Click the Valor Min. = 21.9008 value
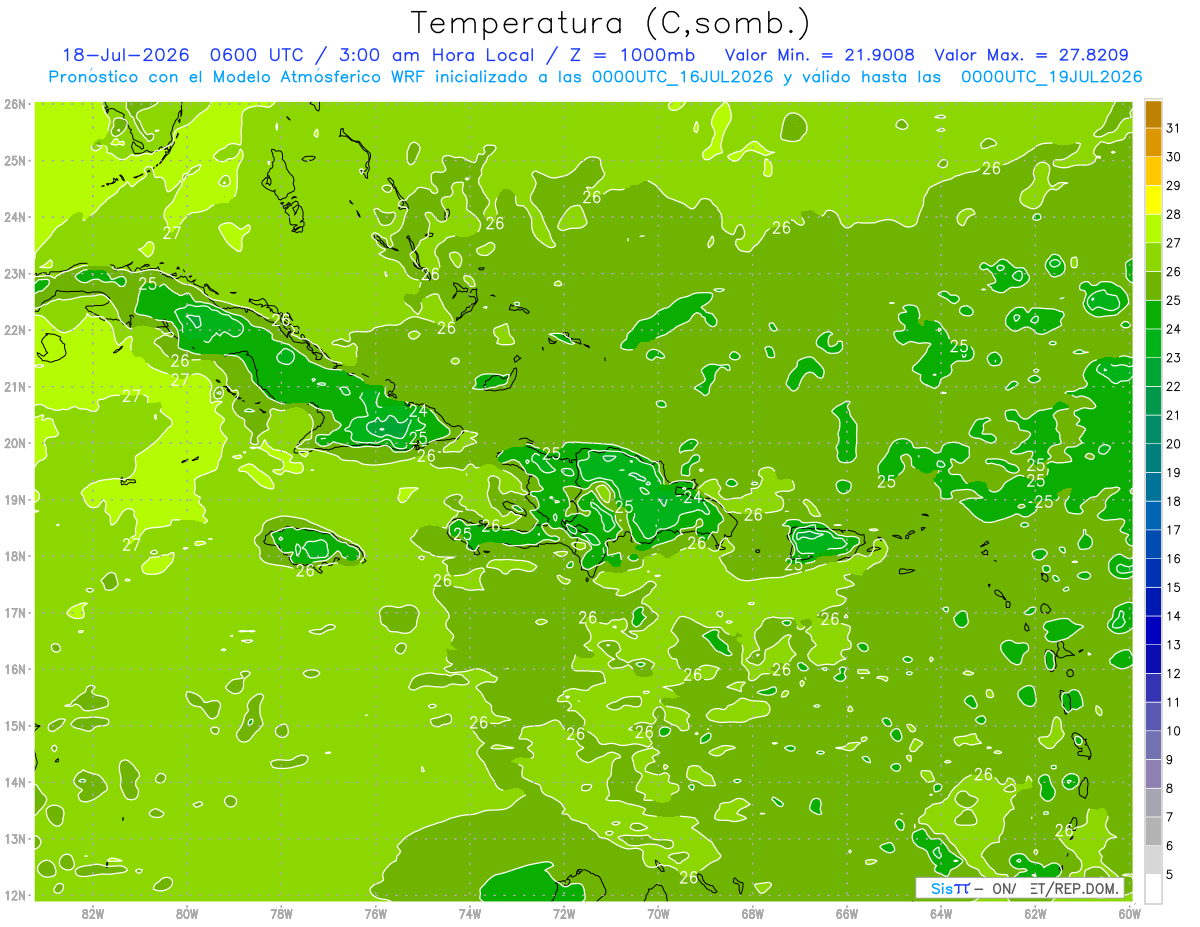 pyautogui.click(x=820, y=55)
